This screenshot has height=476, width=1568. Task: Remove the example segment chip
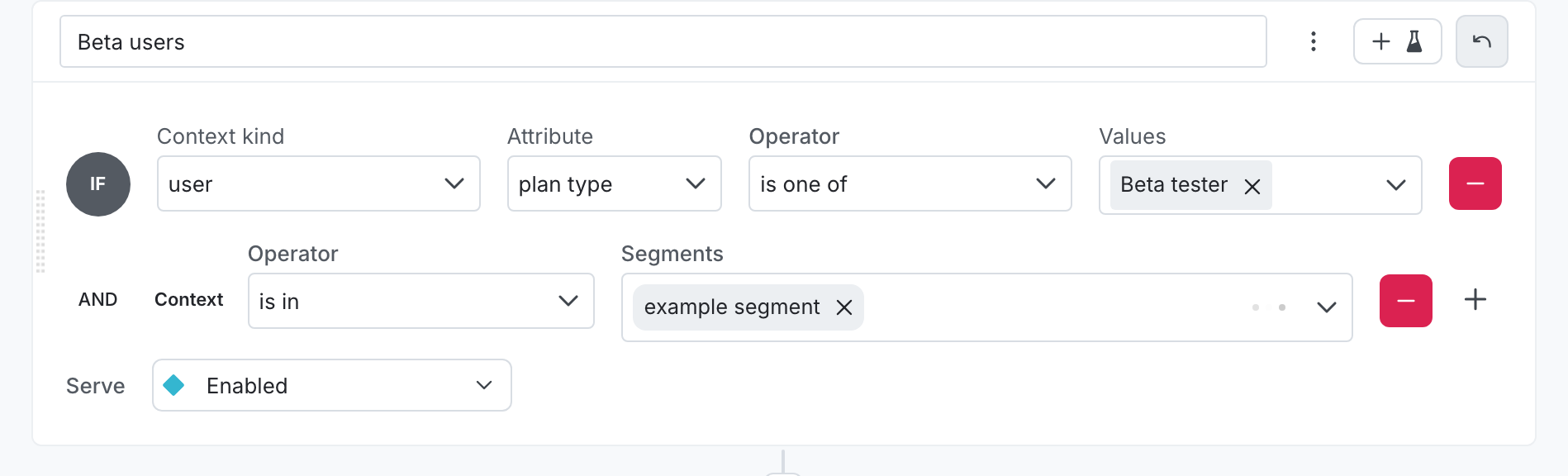[843, 307]
